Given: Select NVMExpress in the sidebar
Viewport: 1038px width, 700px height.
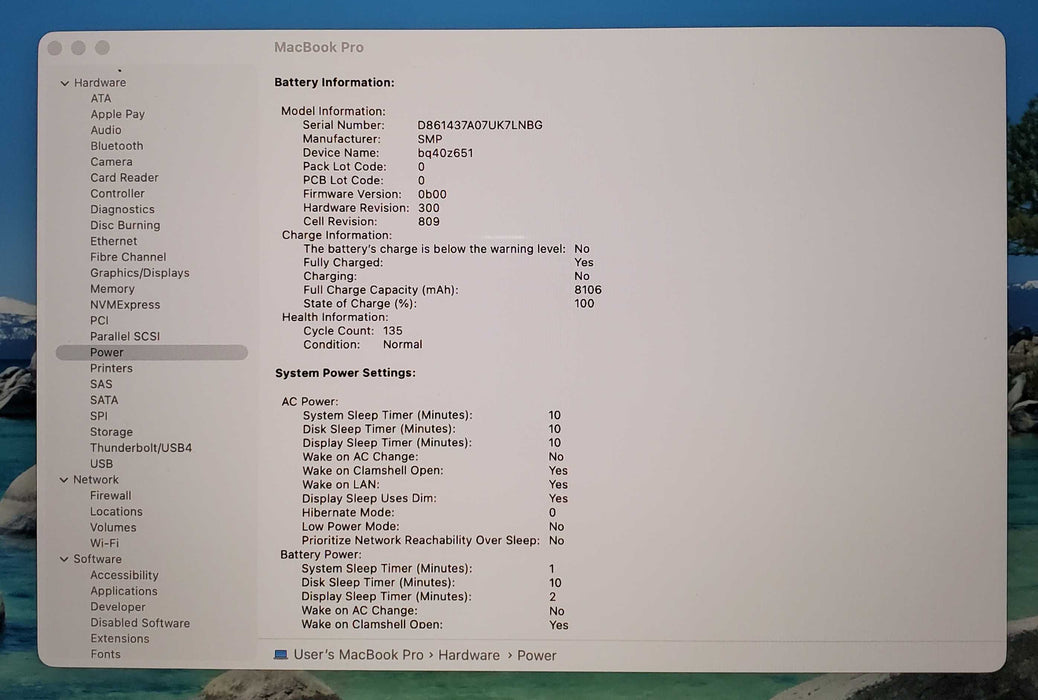Looking at the screenshot, I should click(x=125, y=305).
